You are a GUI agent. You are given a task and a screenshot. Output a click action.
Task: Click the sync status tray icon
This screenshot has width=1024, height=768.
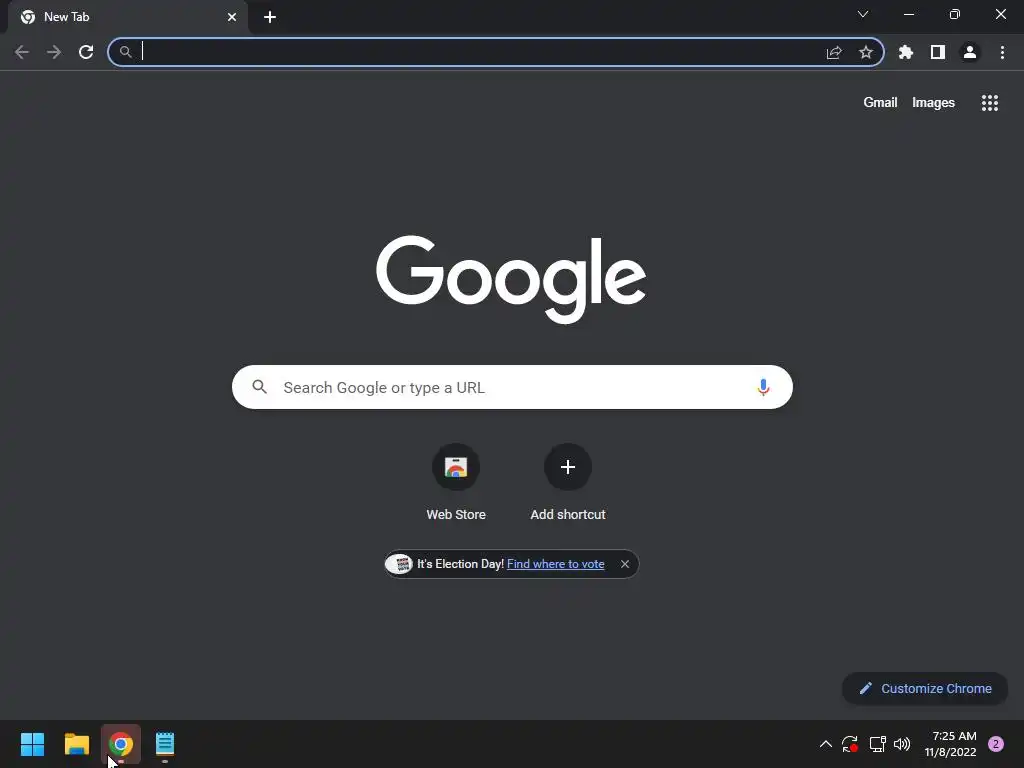coord(850,744)
